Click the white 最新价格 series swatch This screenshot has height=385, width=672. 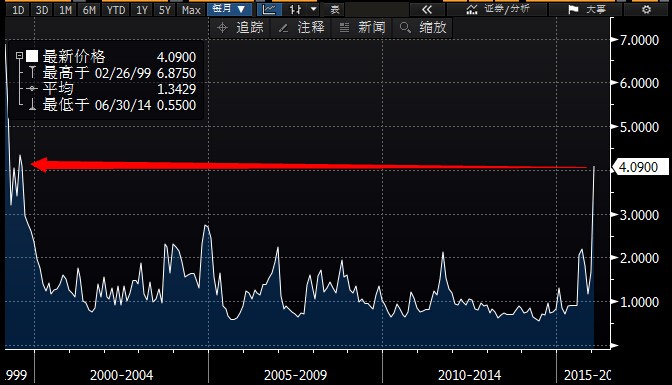(x=32, y=56)
